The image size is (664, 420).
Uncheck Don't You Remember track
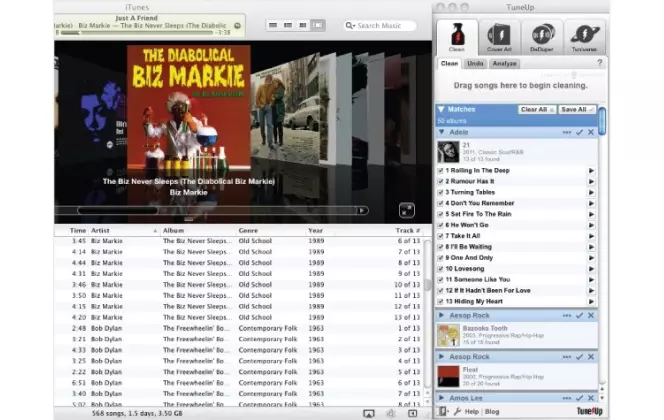[x=440, y=204]
